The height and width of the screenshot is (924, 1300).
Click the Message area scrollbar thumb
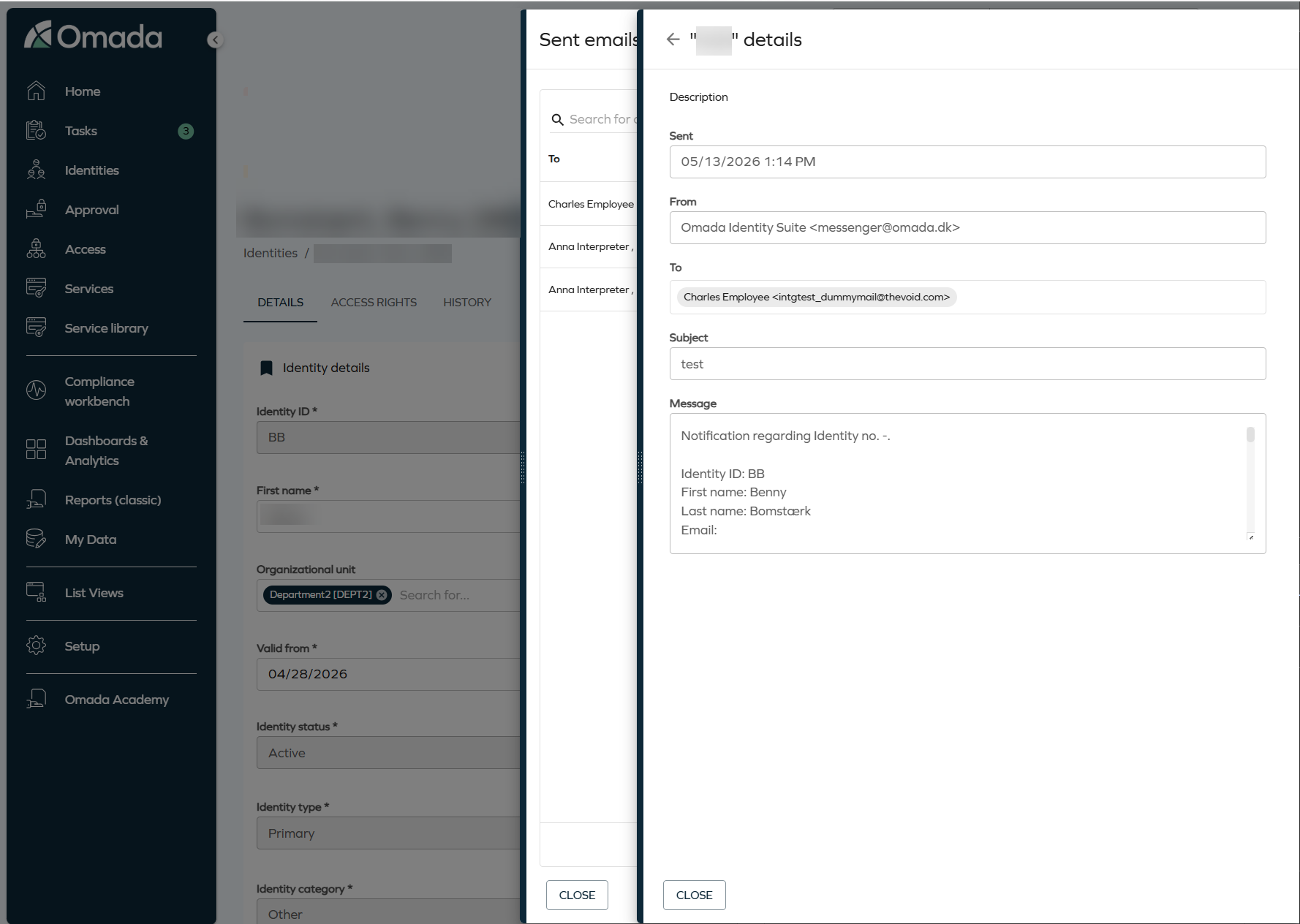click(1250, 435)
